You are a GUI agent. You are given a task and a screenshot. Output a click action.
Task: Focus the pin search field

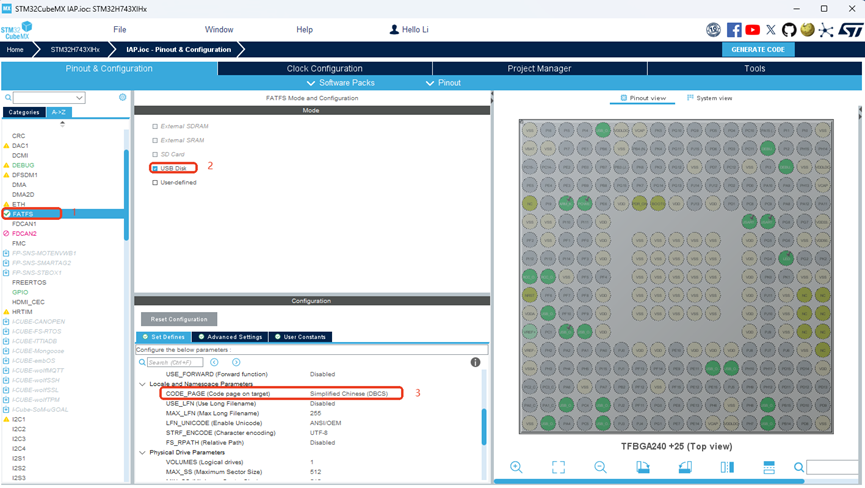pos(834,468)
